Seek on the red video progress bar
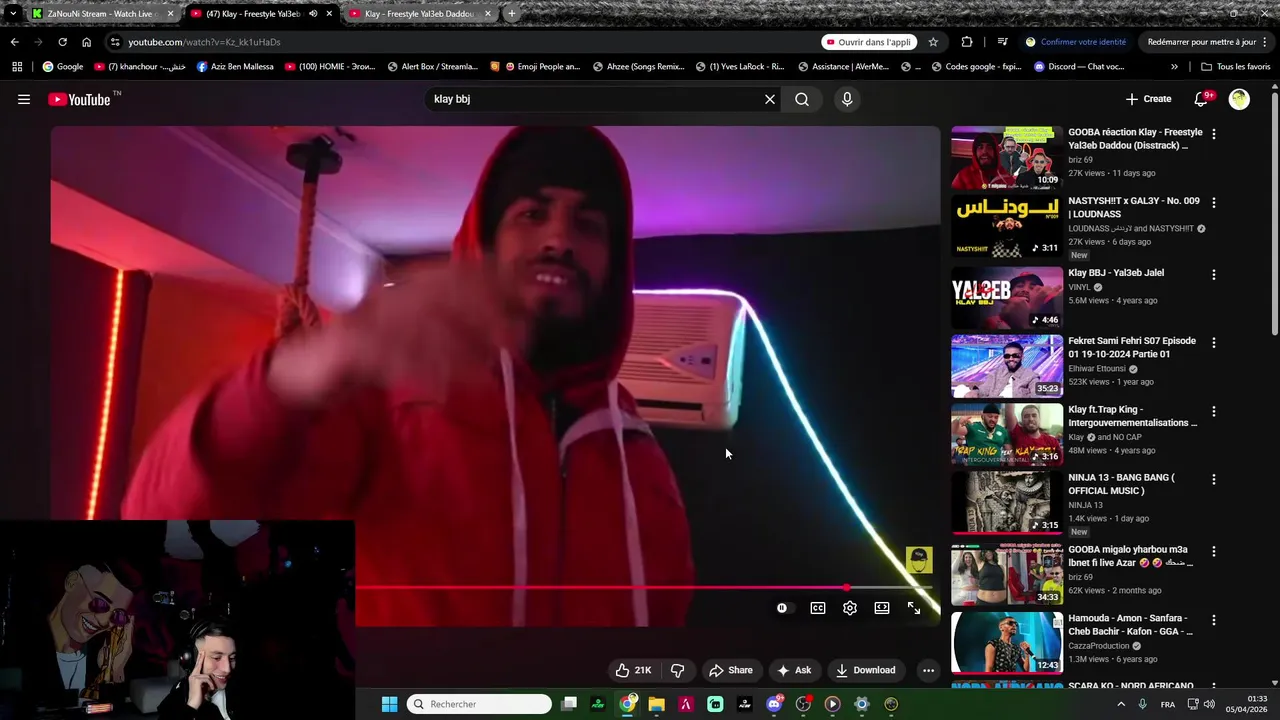Viewport: 1280px width, 720px height. coord(645,588)
